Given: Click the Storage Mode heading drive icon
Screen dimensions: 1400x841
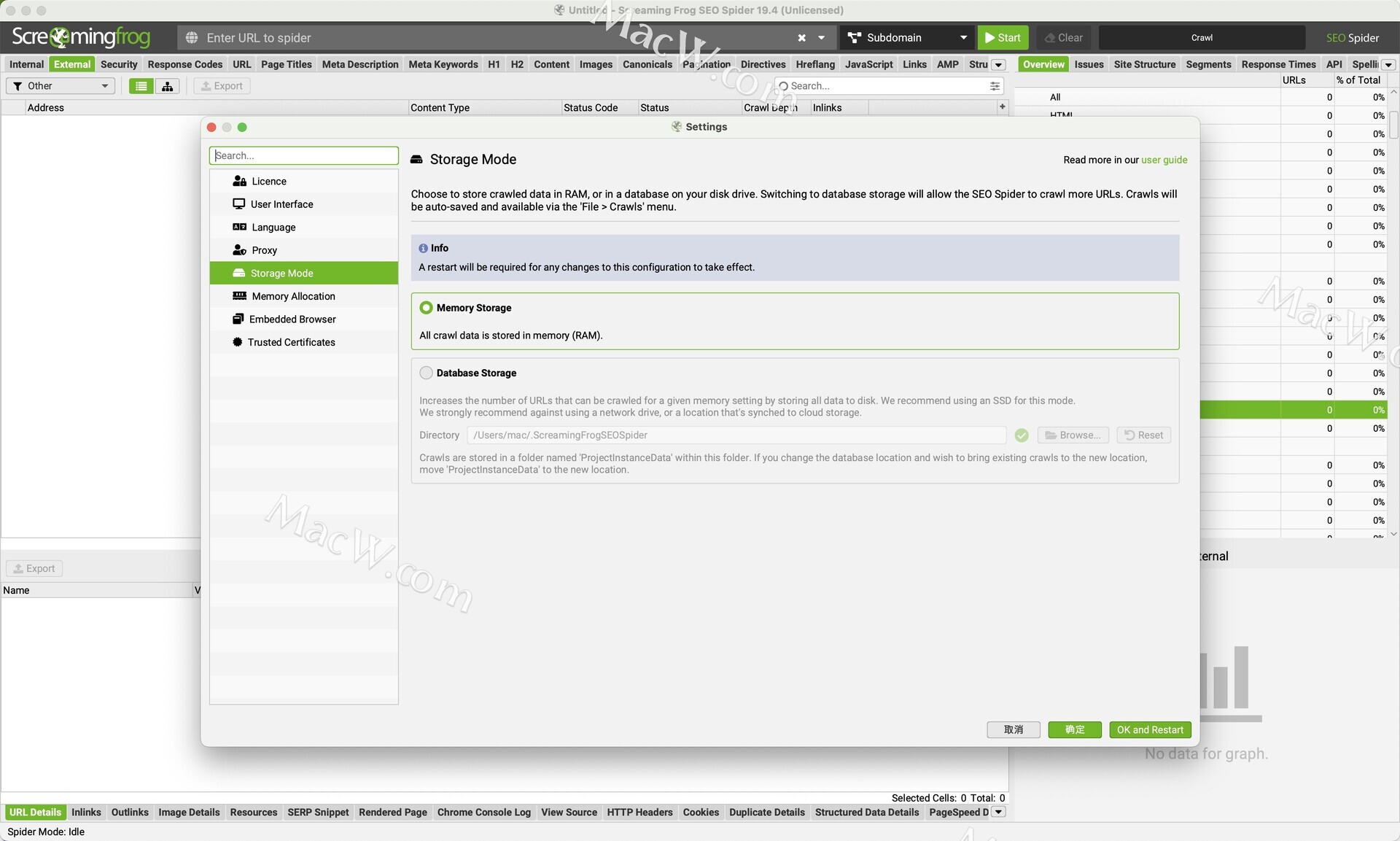Looking at the screenshot, I should coord(416,159).
